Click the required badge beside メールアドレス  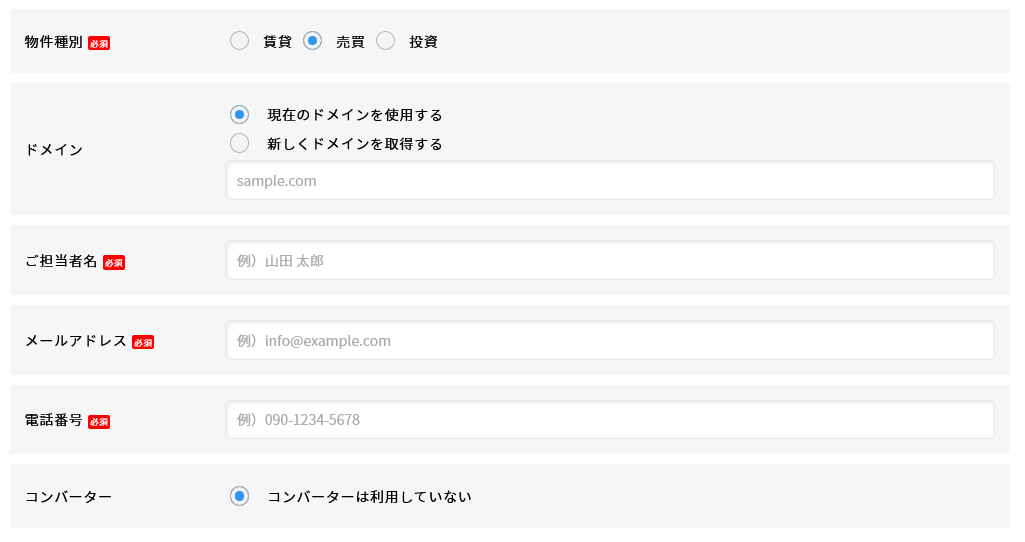point(143,342)
